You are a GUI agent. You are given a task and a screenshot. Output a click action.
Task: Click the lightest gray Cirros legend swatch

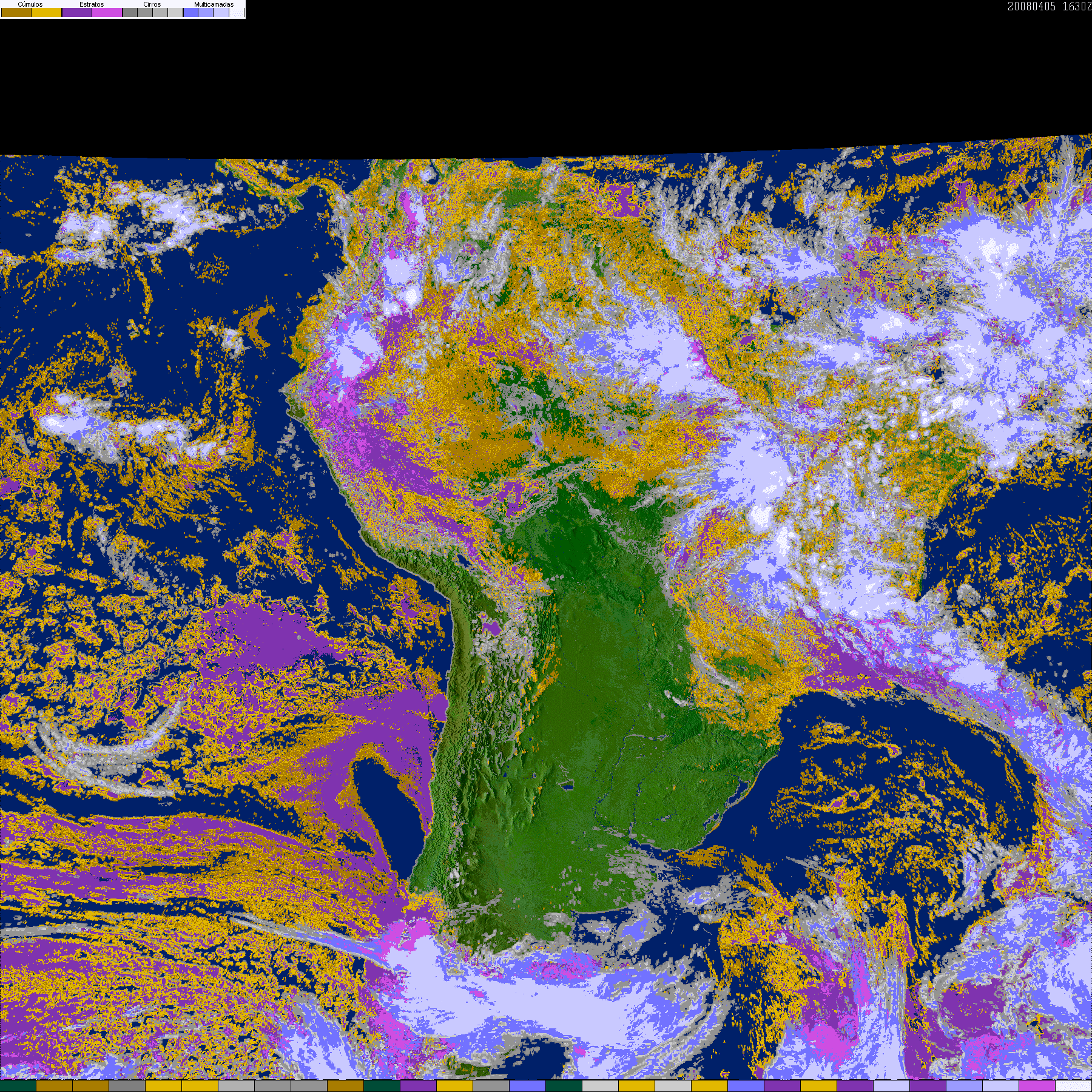click(x=175, y=12)
